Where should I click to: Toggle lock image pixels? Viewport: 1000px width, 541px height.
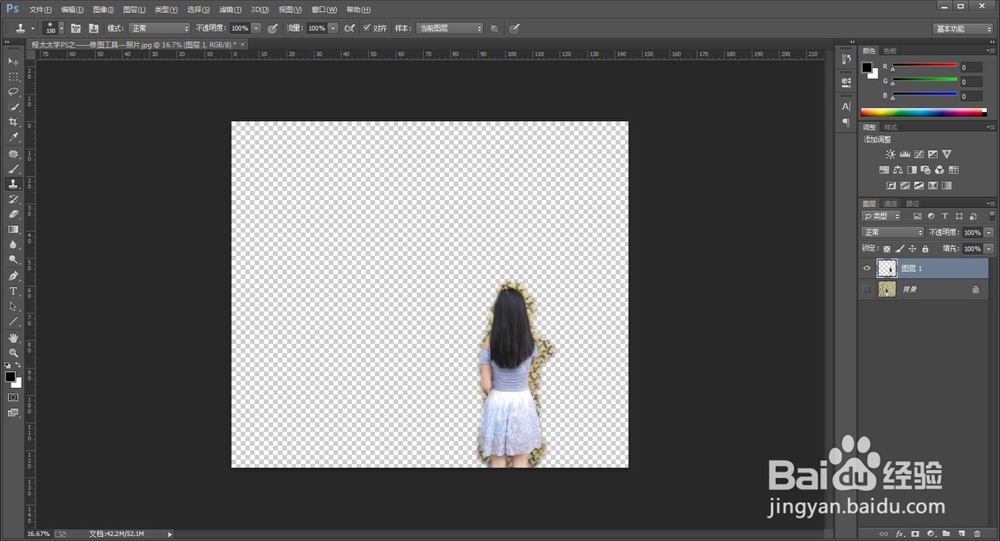[900, 249]
